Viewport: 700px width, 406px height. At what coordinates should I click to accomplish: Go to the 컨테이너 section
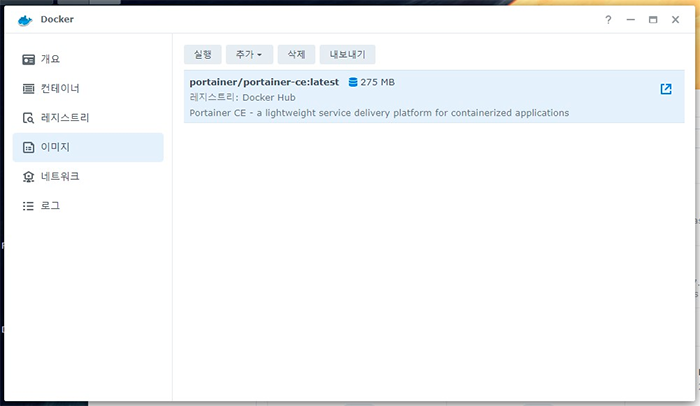coord(88,88)
